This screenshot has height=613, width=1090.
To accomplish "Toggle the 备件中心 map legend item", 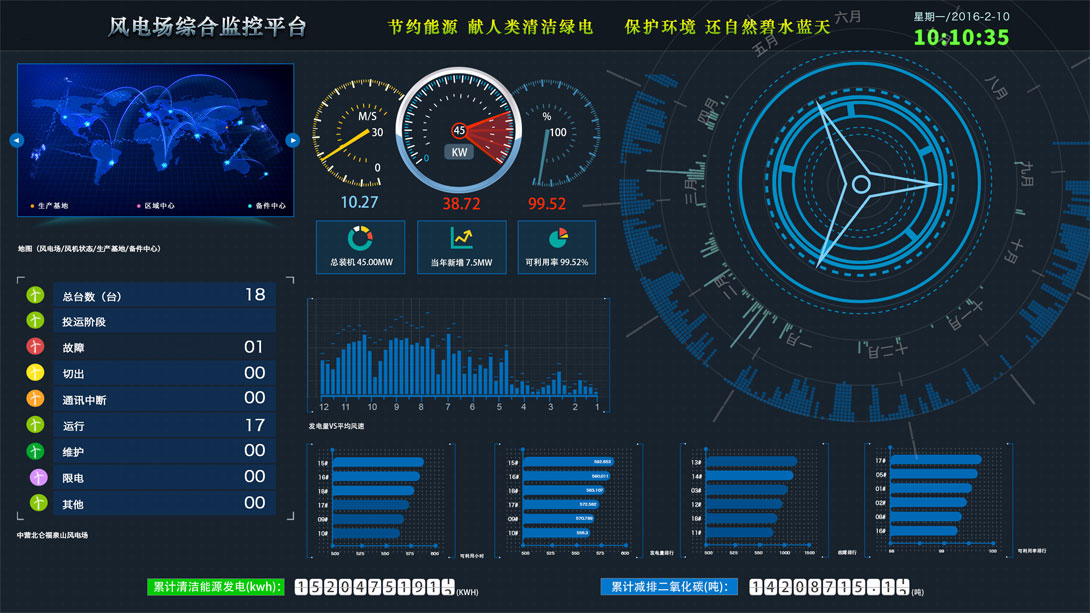I will click(x=267, y=206).
